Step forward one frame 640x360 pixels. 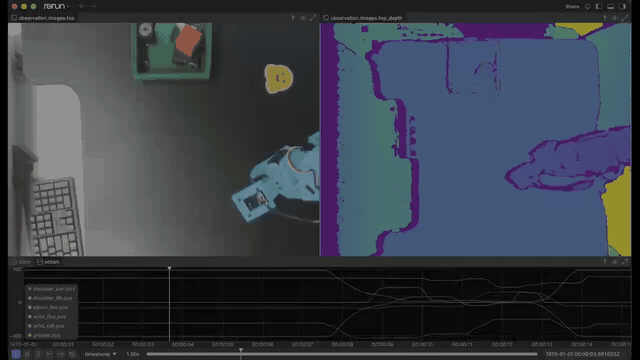(60, 354)
